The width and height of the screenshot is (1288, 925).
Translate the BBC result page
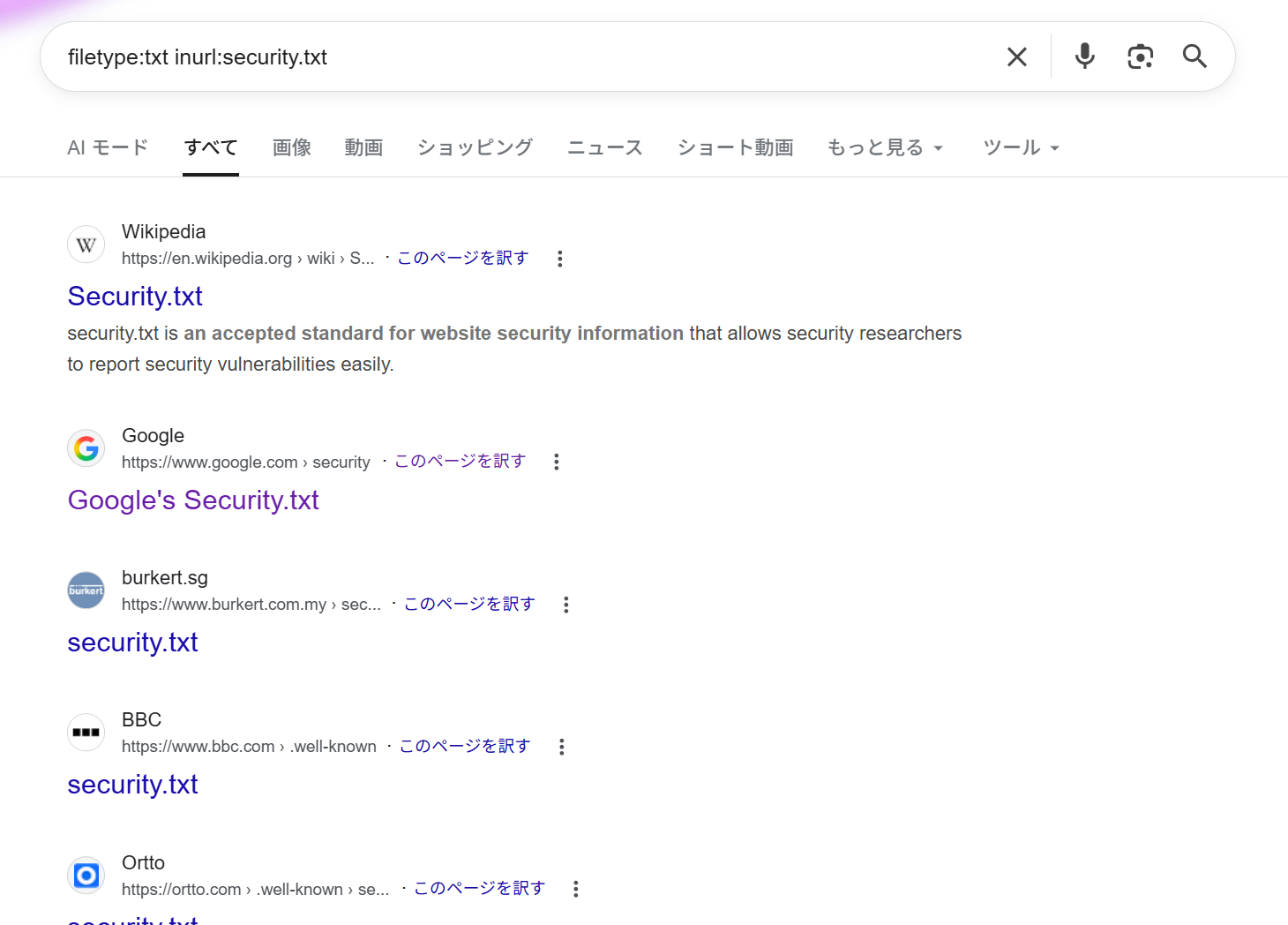click(x=464, y=746)
